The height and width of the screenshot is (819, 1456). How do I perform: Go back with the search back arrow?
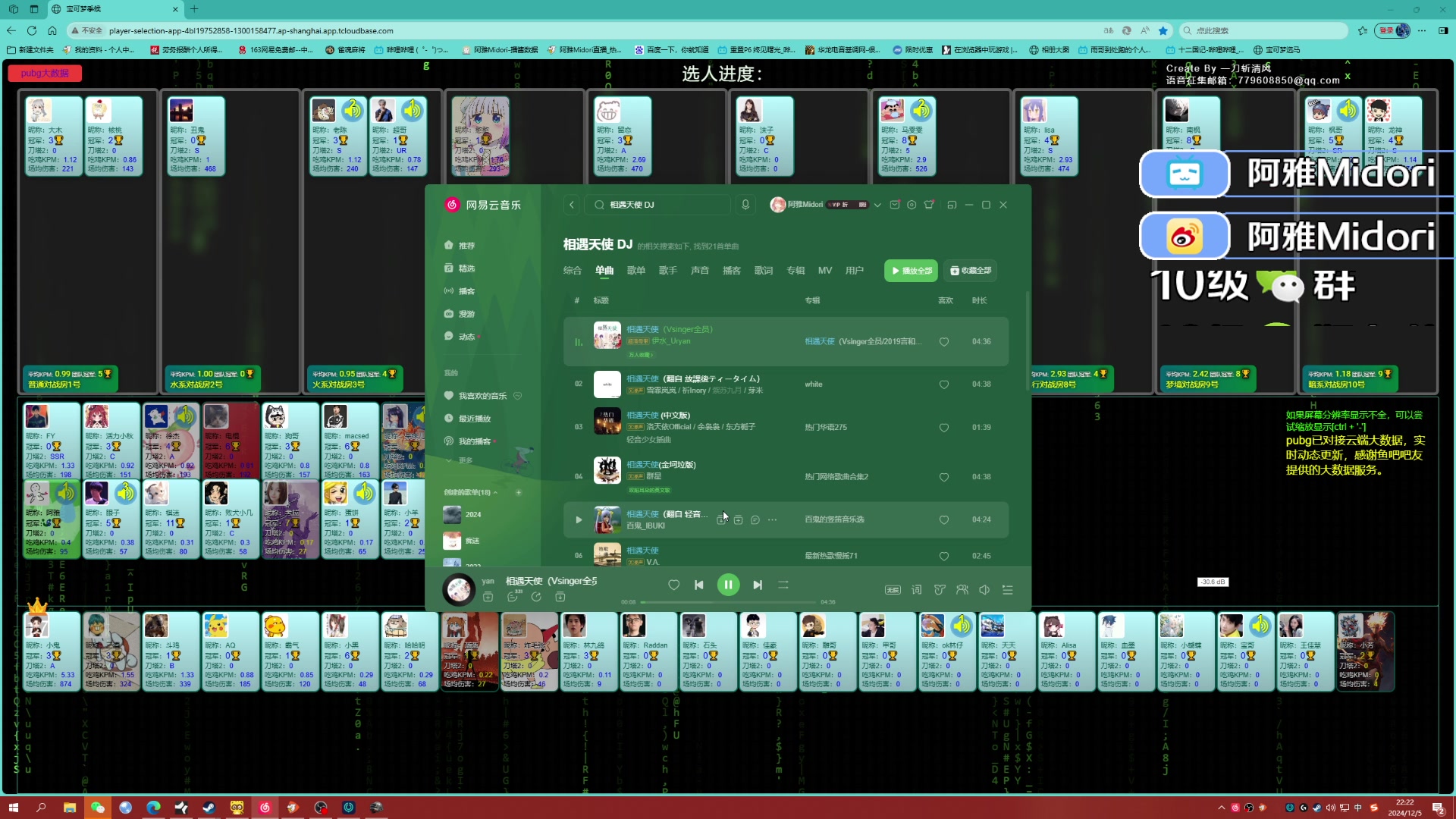(x=572, y=205)
